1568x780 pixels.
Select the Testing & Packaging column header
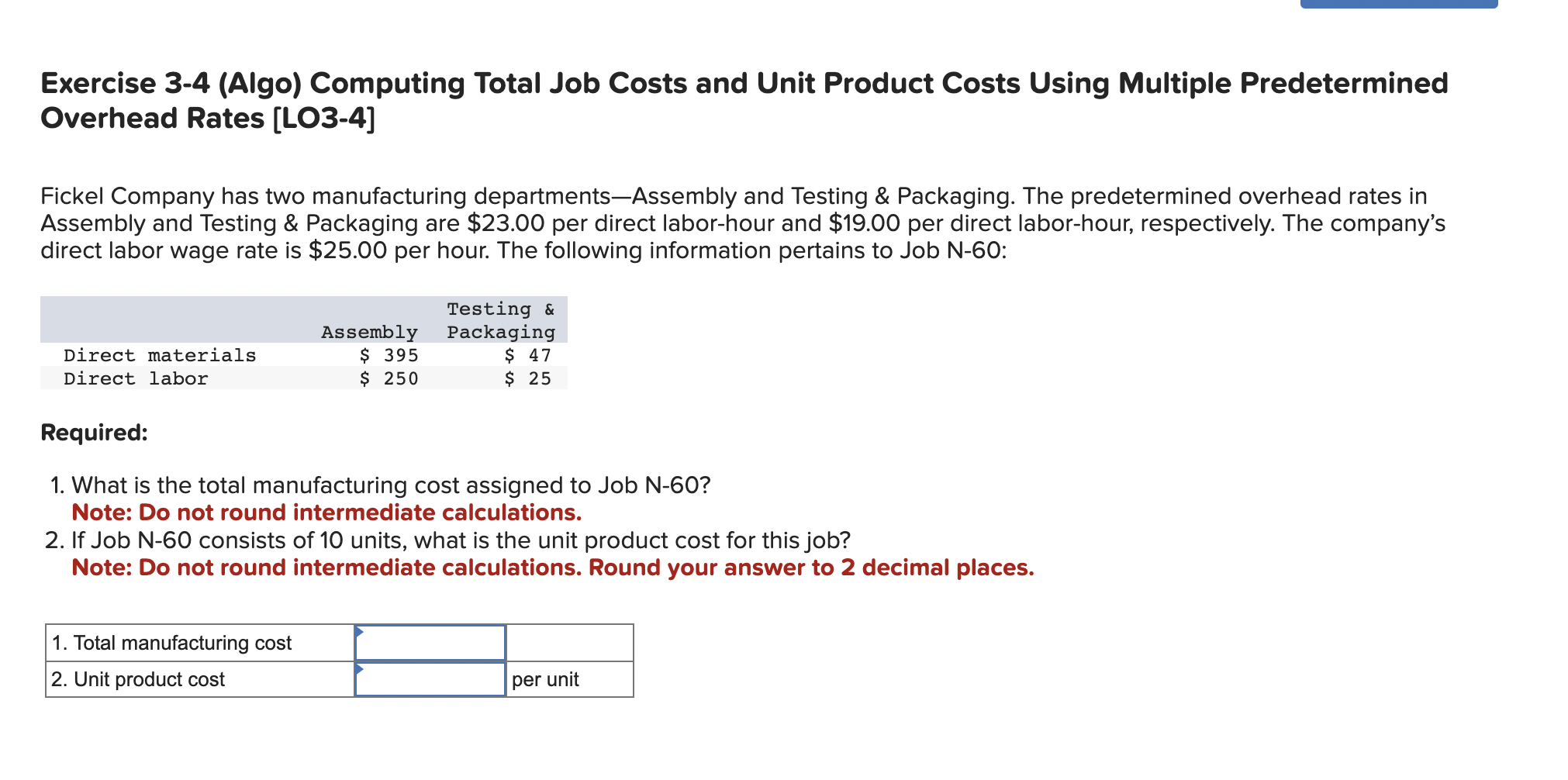point(499,320)
